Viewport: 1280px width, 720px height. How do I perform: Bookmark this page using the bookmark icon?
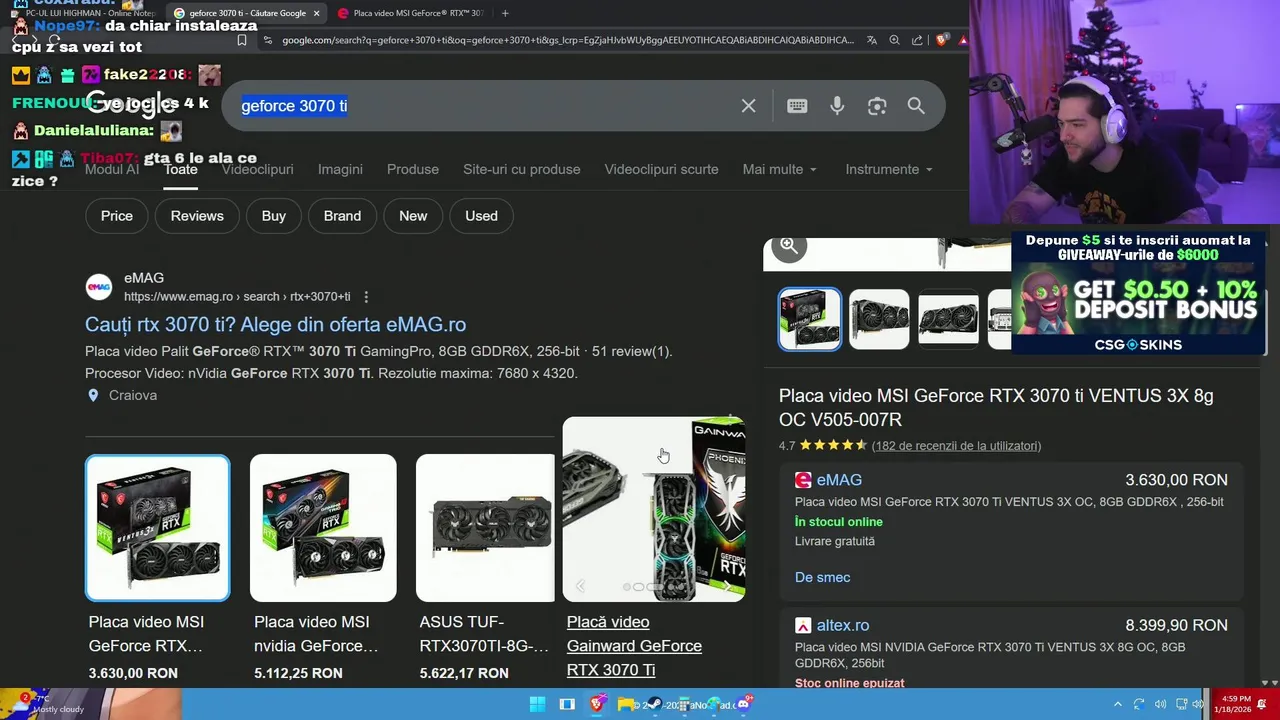[241, 40]
